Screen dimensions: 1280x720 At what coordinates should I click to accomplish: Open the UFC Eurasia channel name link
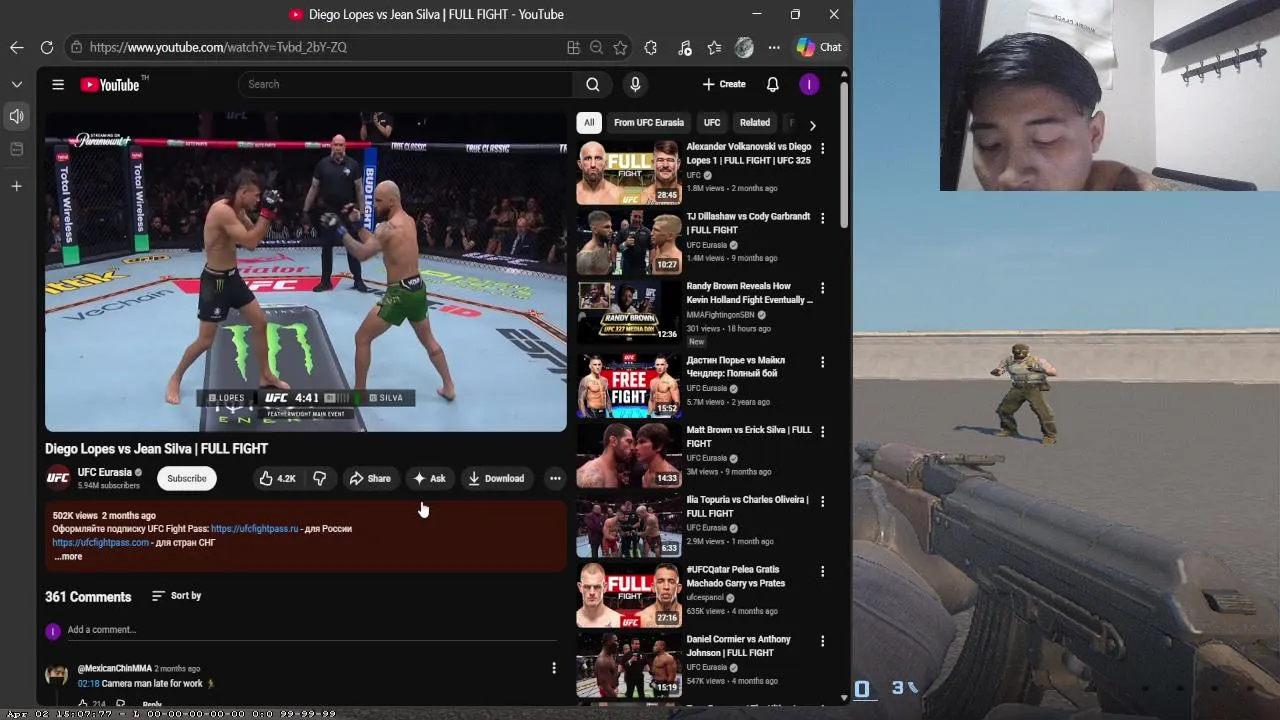105,472
